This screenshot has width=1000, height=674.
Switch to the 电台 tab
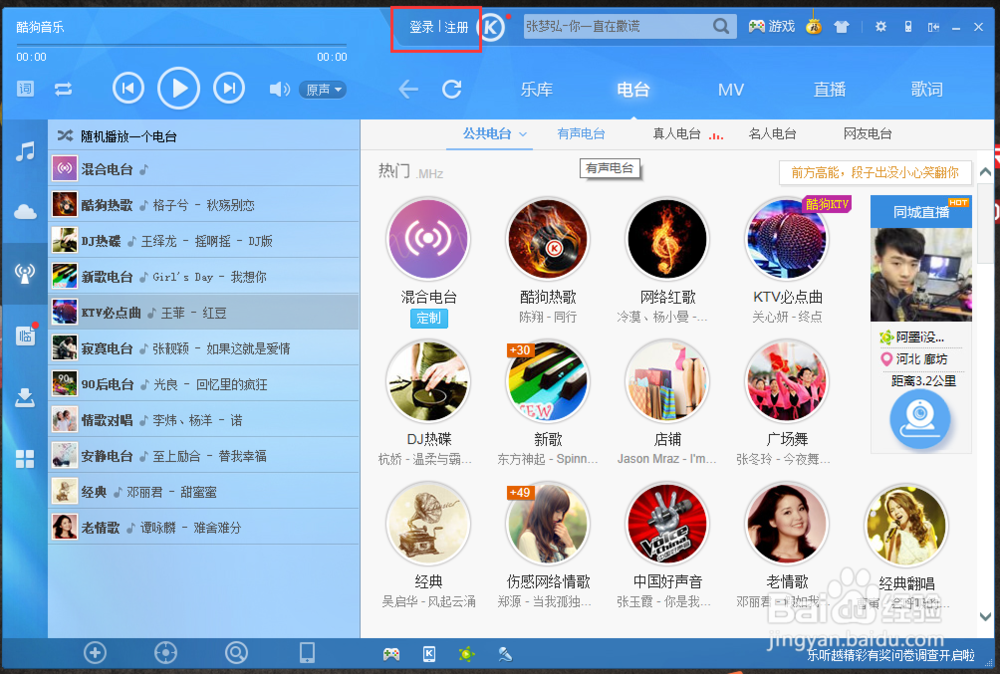point(633,89)
